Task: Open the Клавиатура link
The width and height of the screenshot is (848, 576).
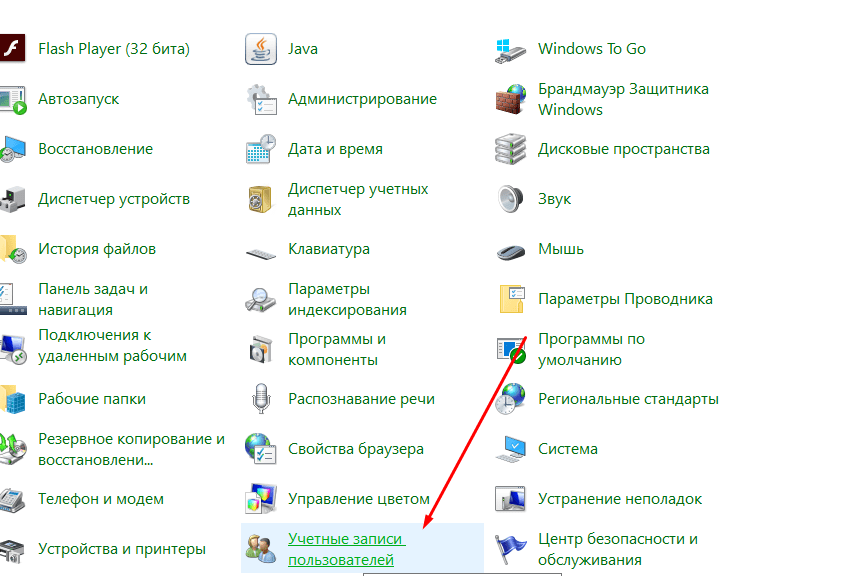Action: (x=329, y=249)
